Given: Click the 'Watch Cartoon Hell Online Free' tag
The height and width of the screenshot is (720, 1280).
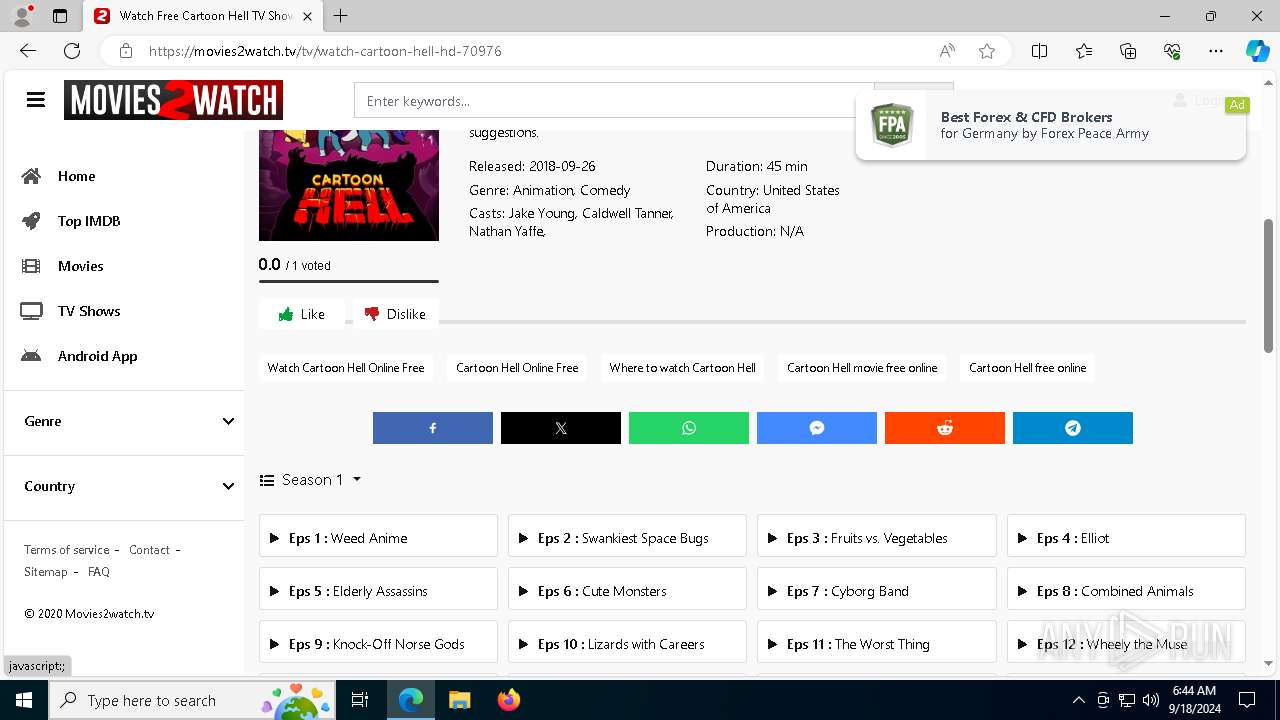Looking at the screenshot, I should (346, 368).
